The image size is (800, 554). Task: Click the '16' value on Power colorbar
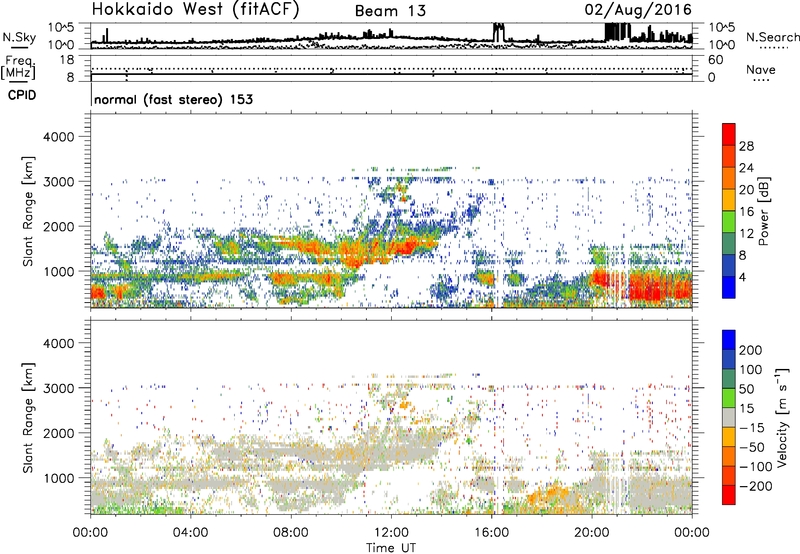pyautogui.click(x=746, y=212)
